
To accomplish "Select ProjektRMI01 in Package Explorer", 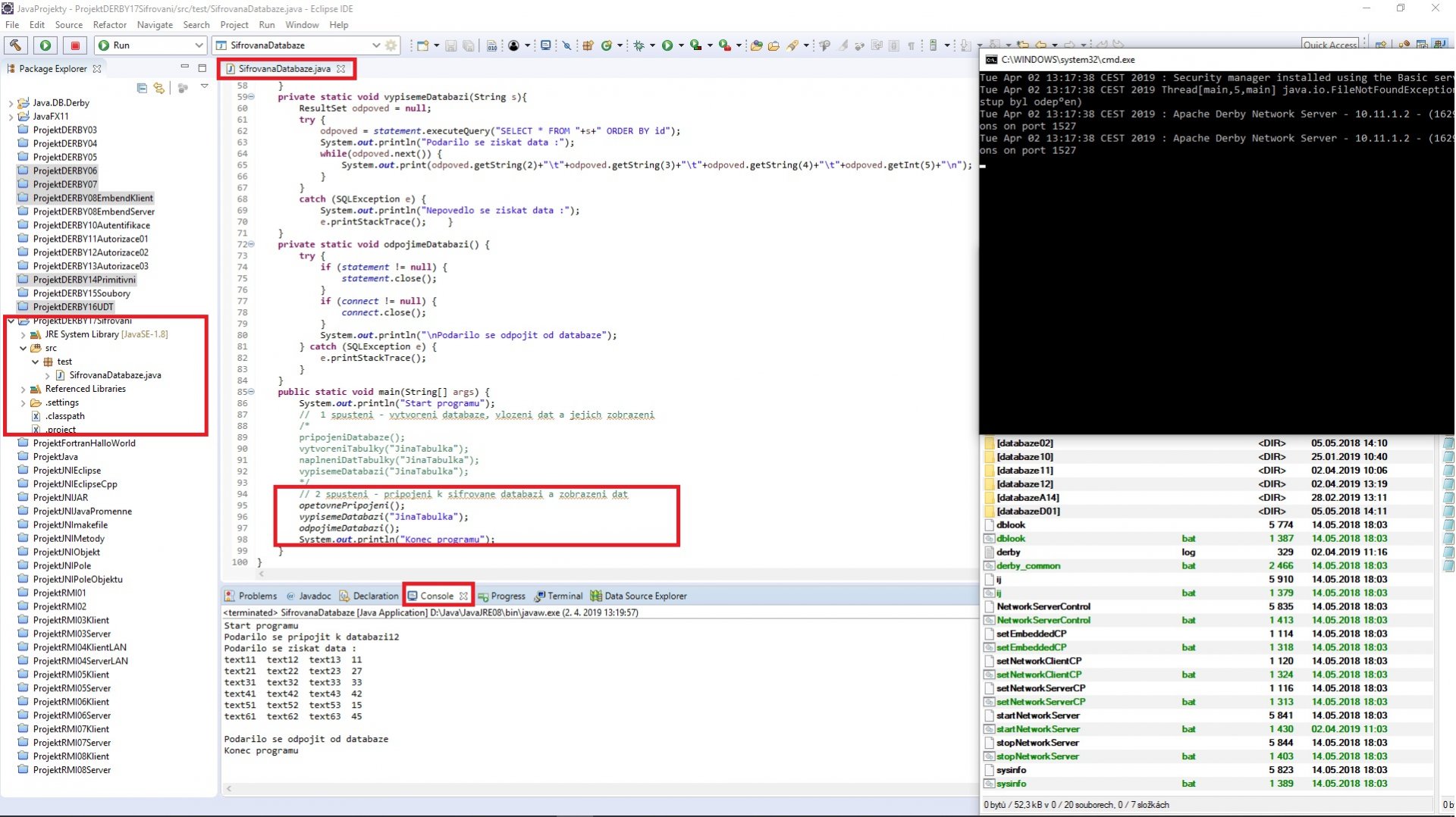I will click(x=59, y=593).
